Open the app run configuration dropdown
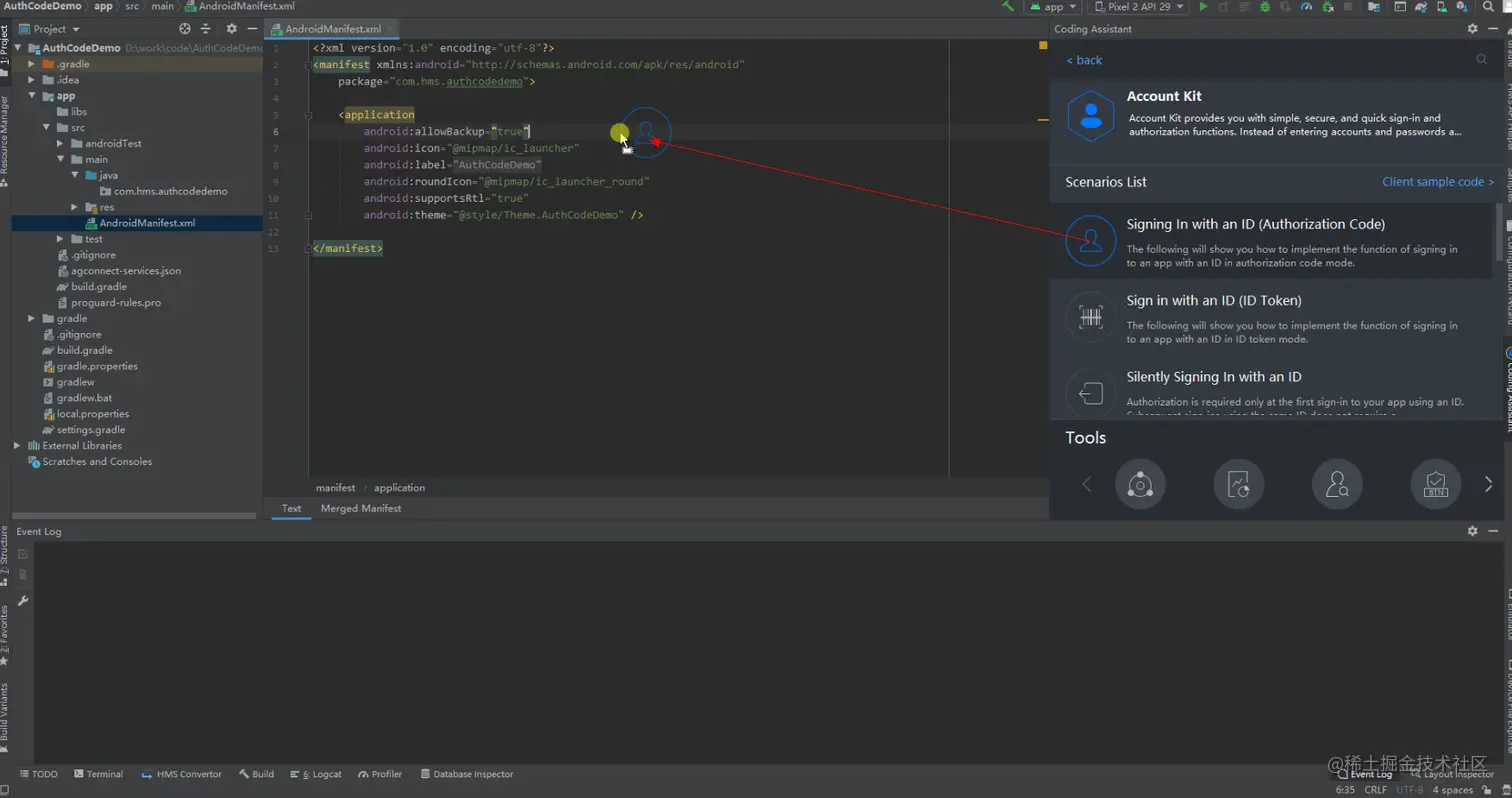This screenshot has width=1512, height=798. (x=1053, y=7)
